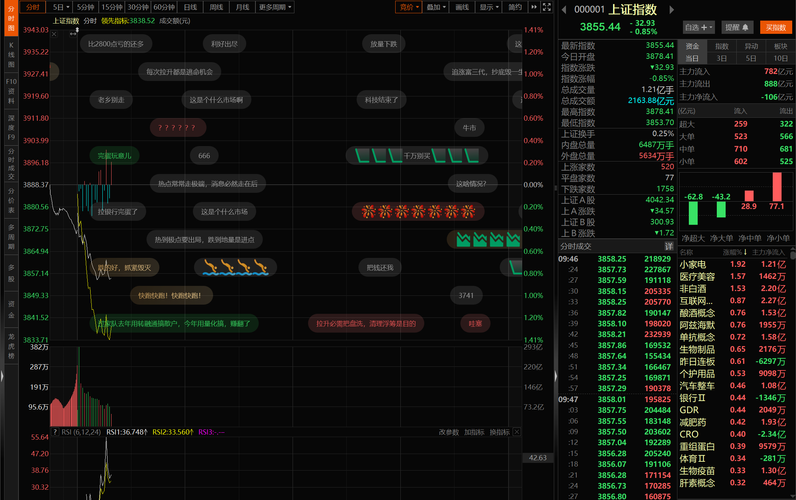The width and height of the screenshot is (796, 500).
Task: Click 改参数 for the RSI indicator
Action: click(x=448, y=432)
